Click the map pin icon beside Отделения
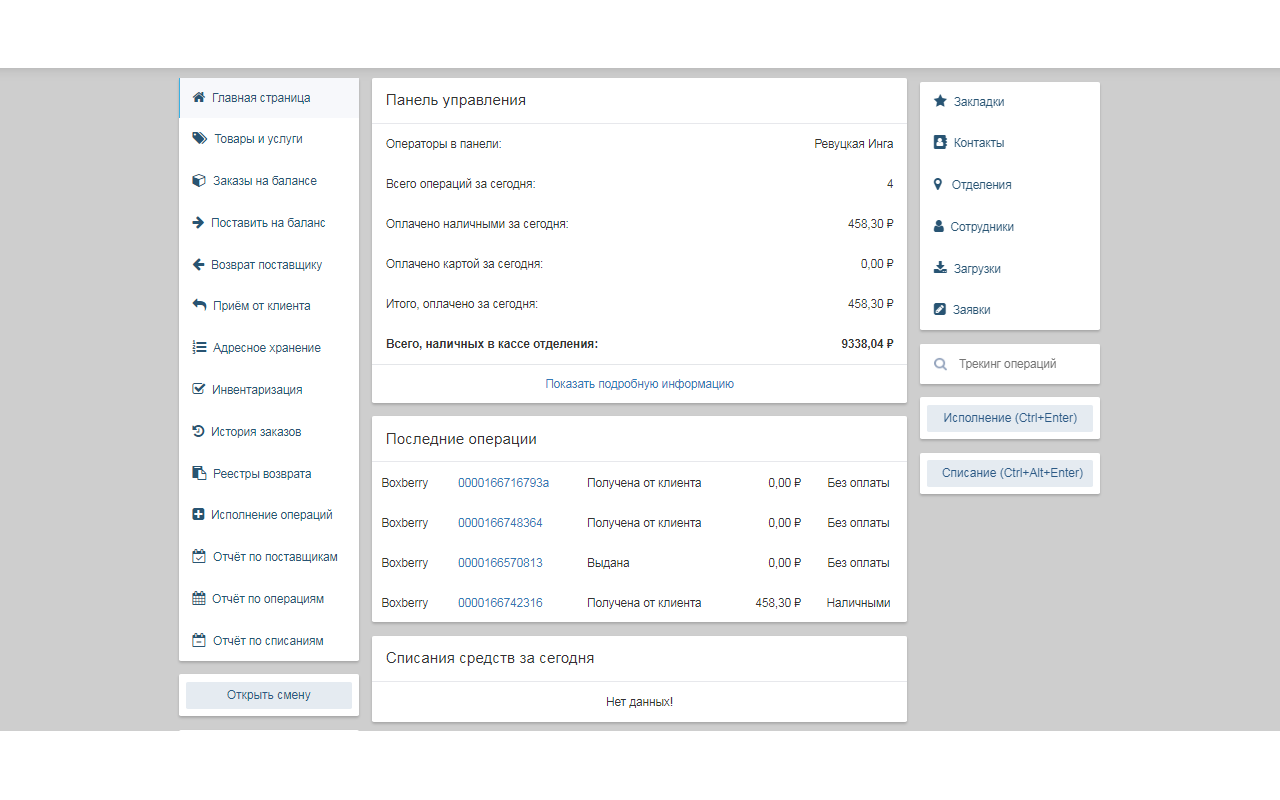Viewport: 1280px width, 800px height. click(938, 185)
